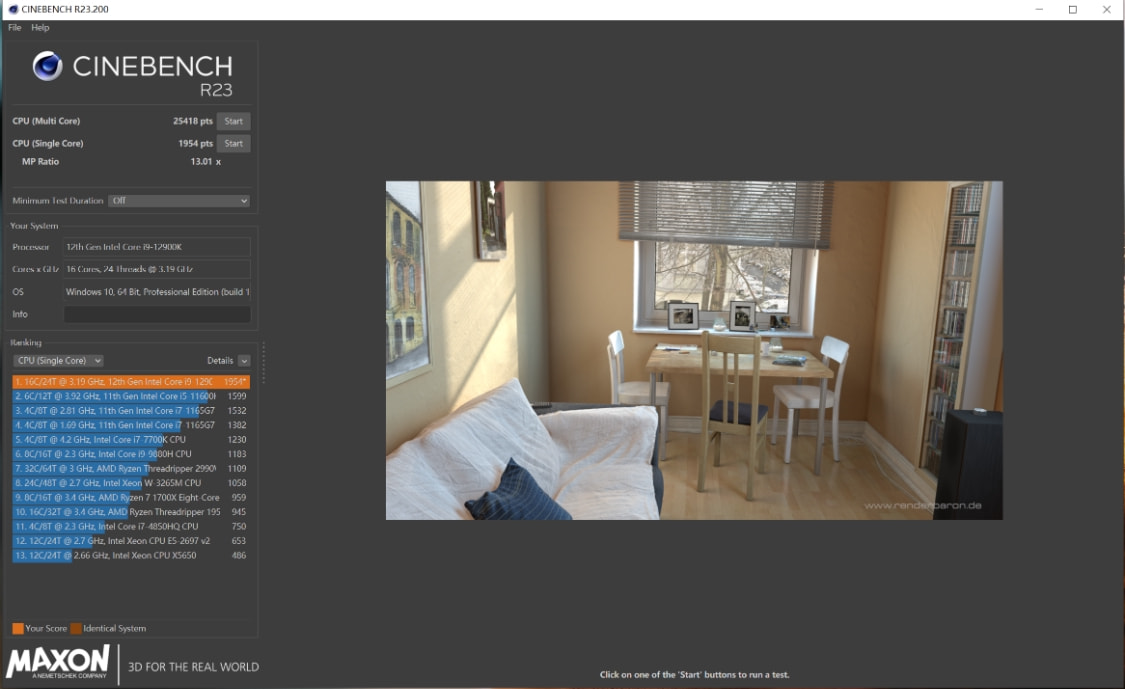Viewport: 1125px width, 689px height.
Task: Click the 1954 pts single core score
Action: 195,144
